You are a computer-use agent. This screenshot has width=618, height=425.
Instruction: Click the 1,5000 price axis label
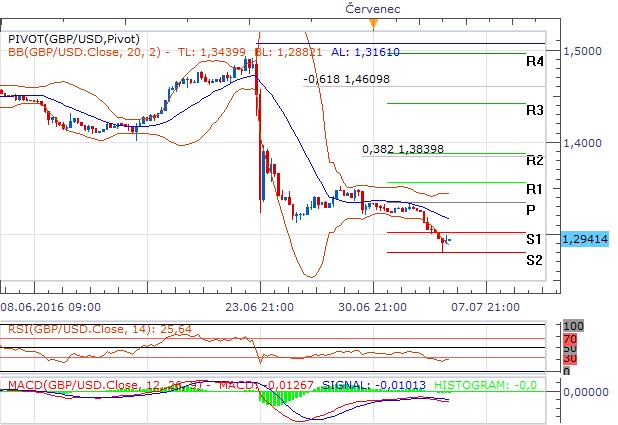click(x=583, y=51)
